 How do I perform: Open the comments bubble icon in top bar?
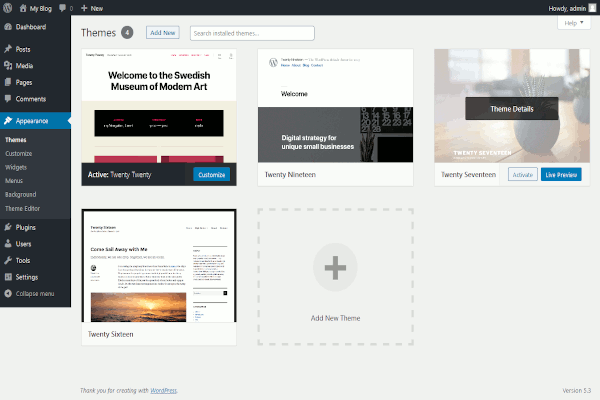coord(64,7)
